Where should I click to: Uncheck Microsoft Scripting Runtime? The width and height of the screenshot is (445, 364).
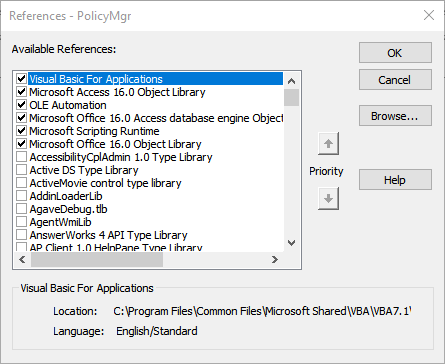point(22,131)
